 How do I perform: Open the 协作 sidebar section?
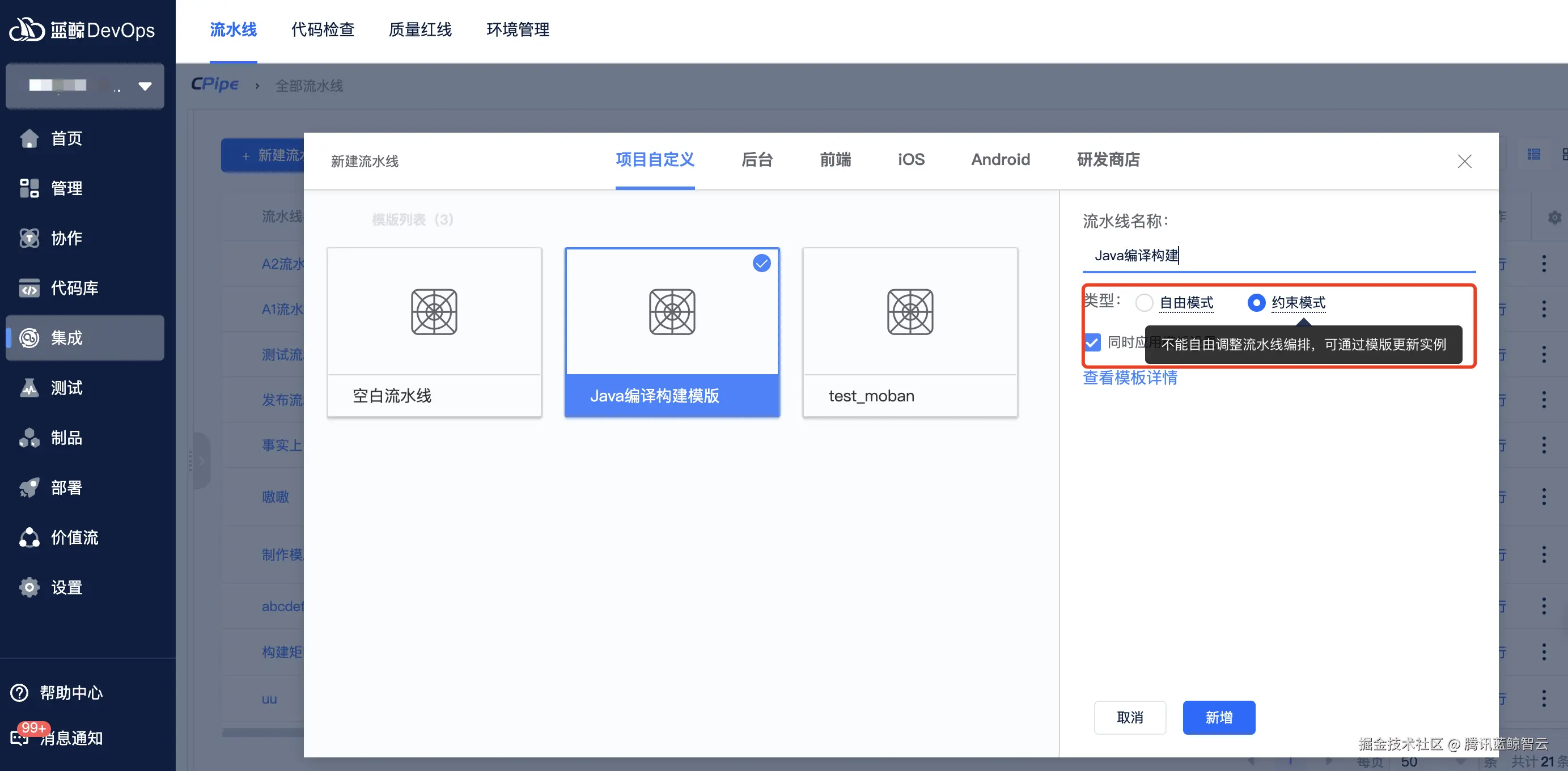(28, 238)
